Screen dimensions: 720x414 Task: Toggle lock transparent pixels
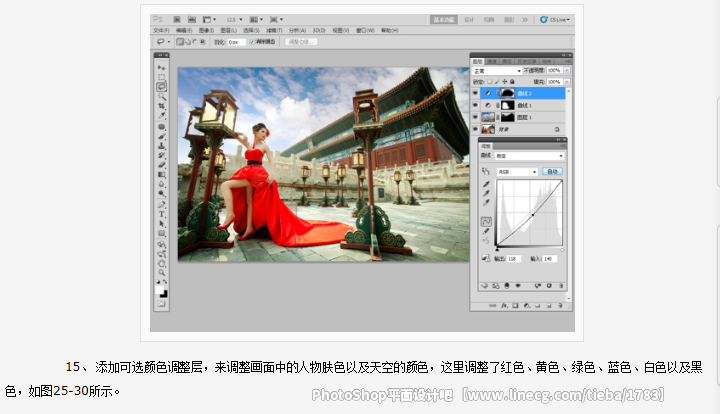click(x=489, y=82)
